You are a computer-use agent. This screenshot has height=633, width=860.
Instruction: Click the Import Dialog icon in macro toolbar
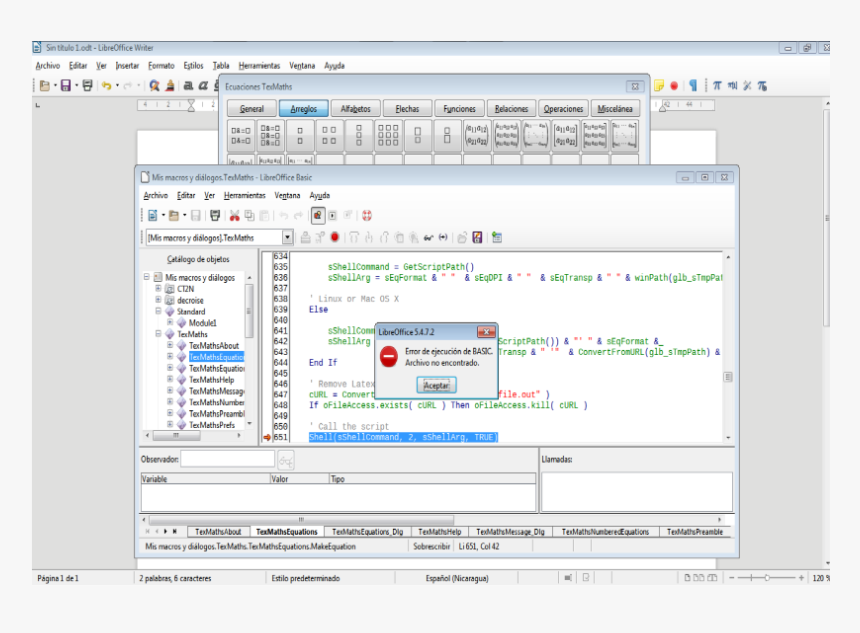pyautogui.click(x=497, y=237)
